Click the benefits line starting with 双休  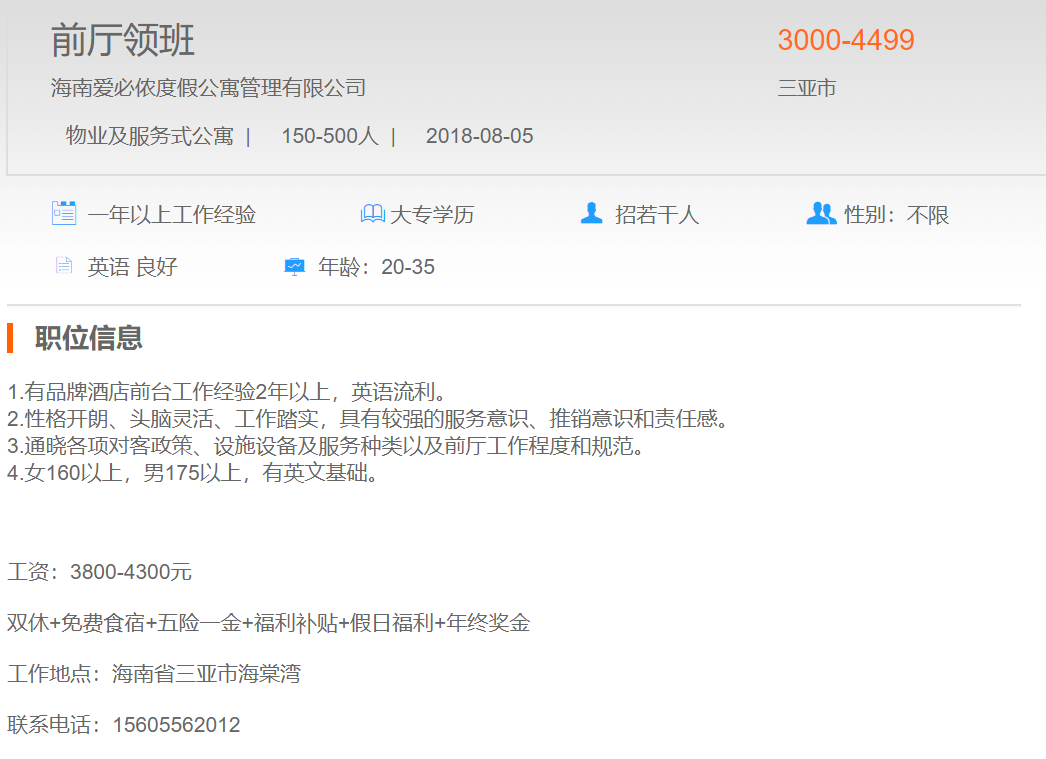point(268,623)
